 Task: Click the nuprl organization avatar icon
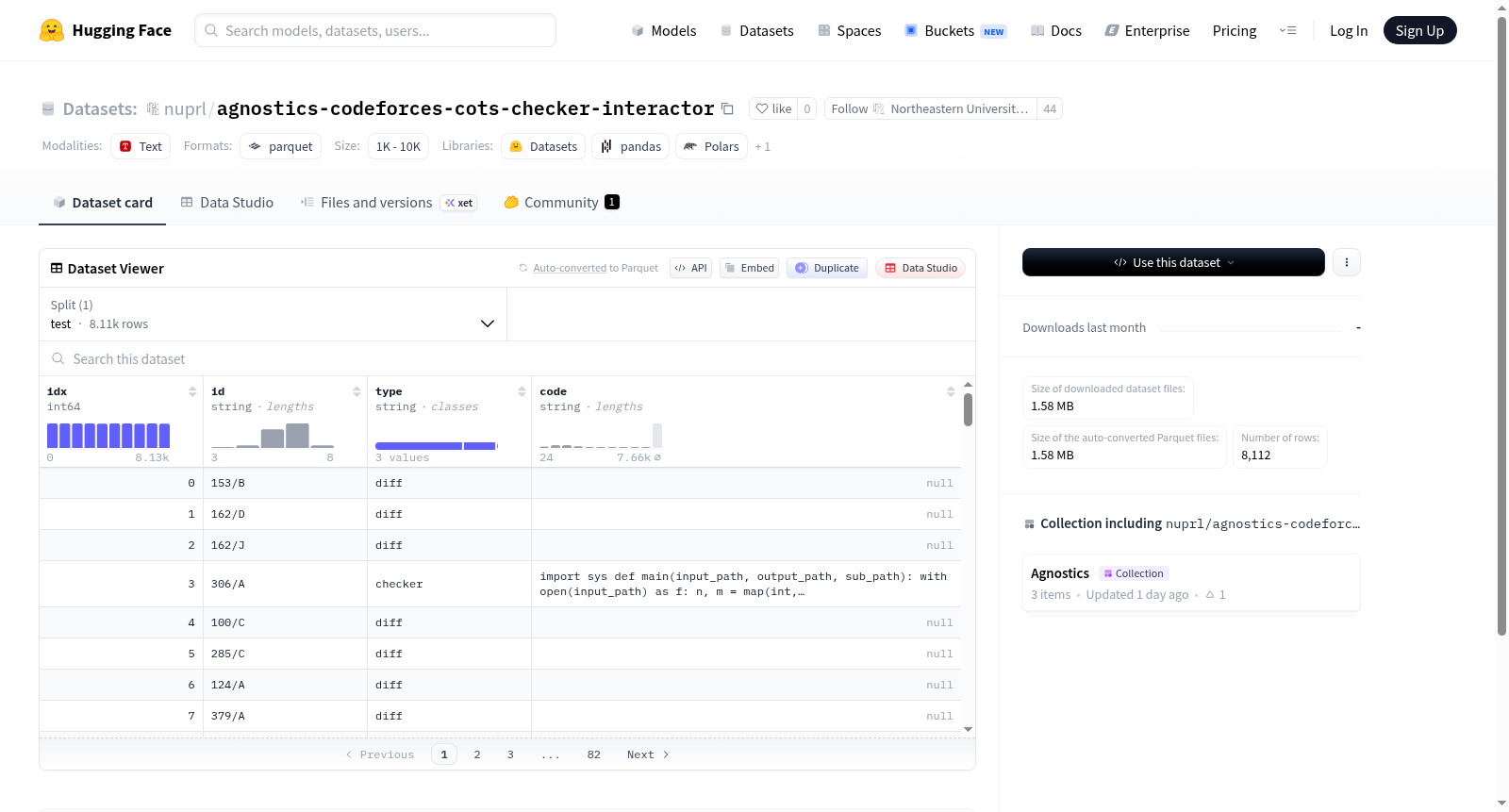coord(153,109)
